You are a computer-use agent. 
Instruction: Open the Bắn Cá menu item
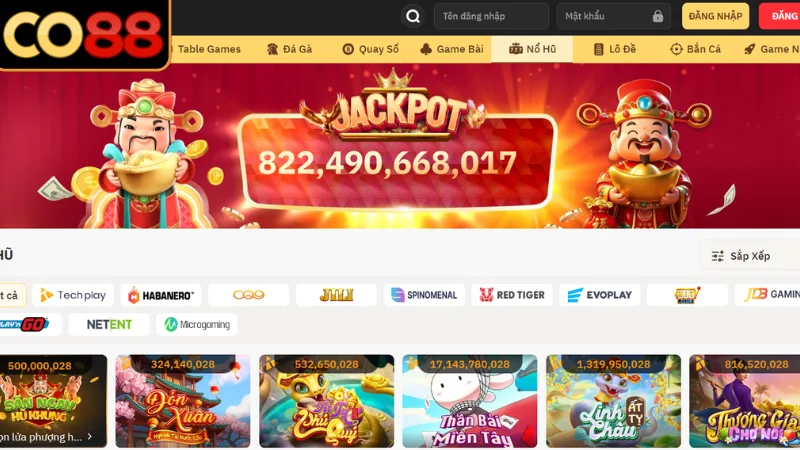[695, 49]
